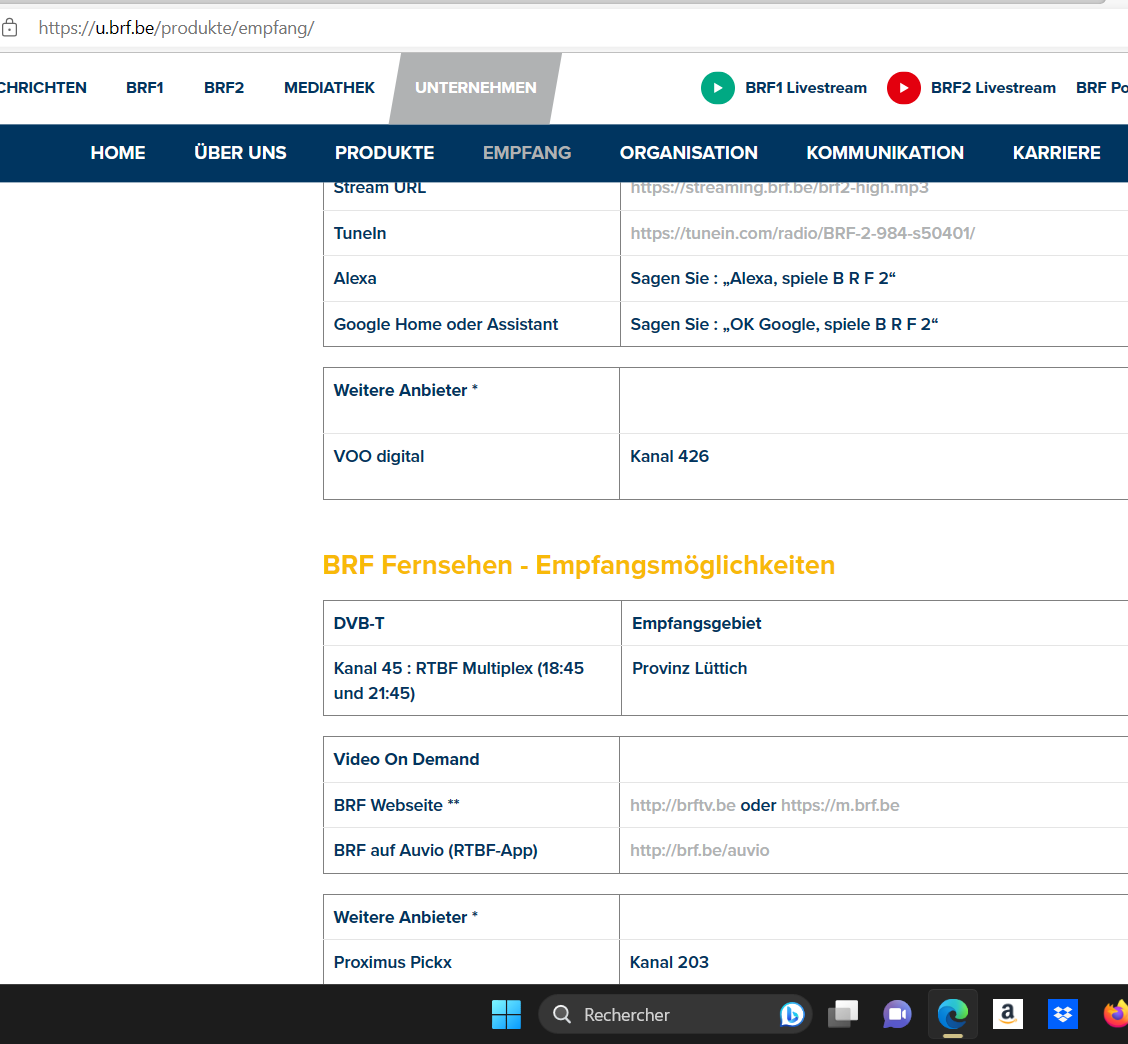The width and height of the screenshot is (1128, 1044).
Task: Click the browser address bar URL
Action: [176, 28]
